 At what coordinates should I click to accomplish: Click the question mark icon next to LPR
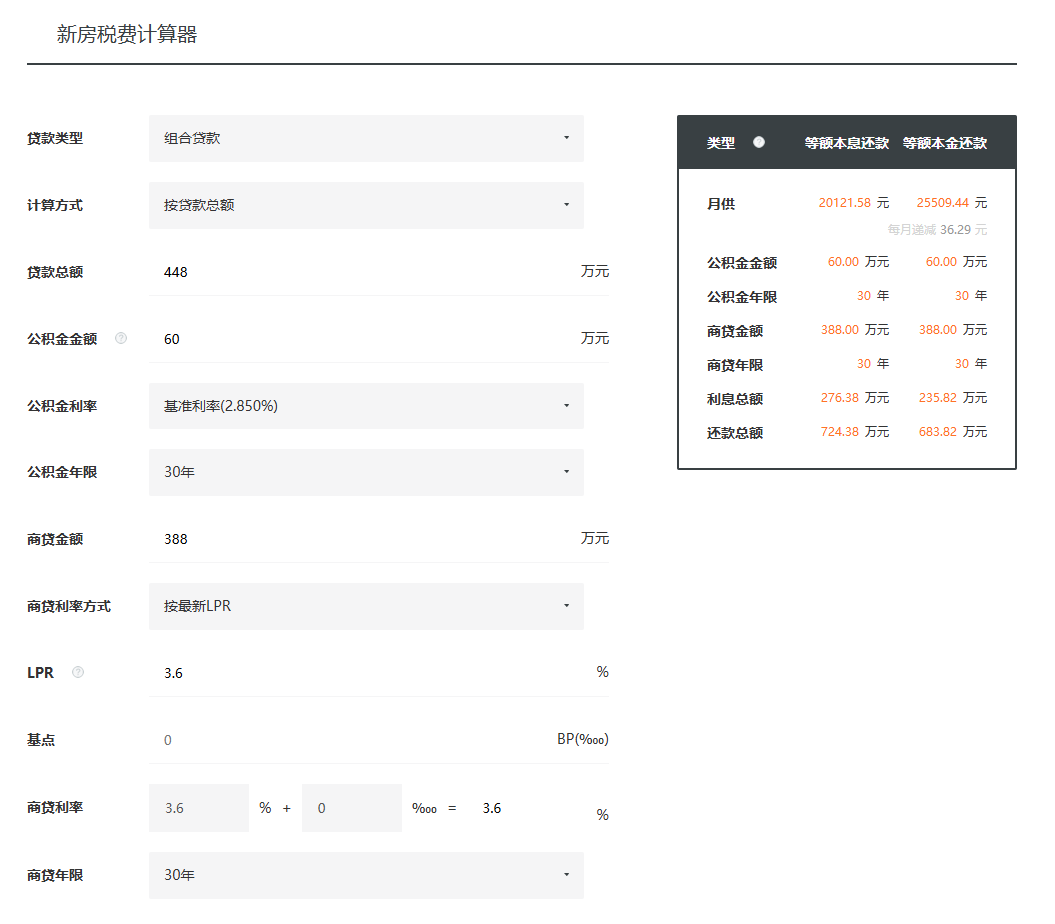tap(78, 673)
